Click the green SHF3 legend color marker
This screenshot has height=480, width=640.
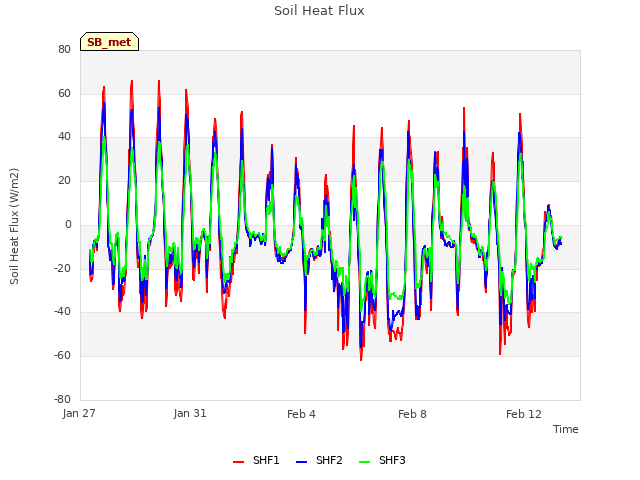point(364,462)
